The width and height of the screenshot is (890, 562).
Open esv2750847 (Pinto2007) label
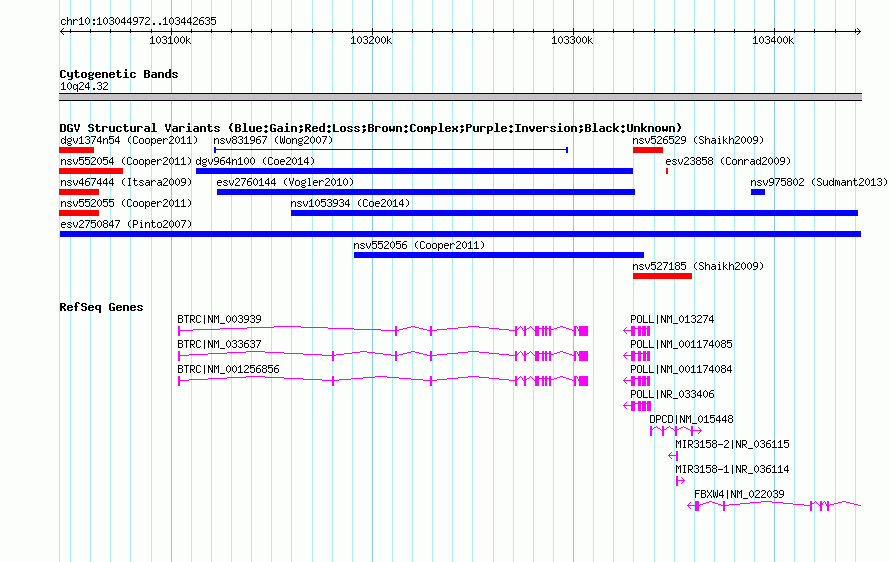[x=126, y=224]
